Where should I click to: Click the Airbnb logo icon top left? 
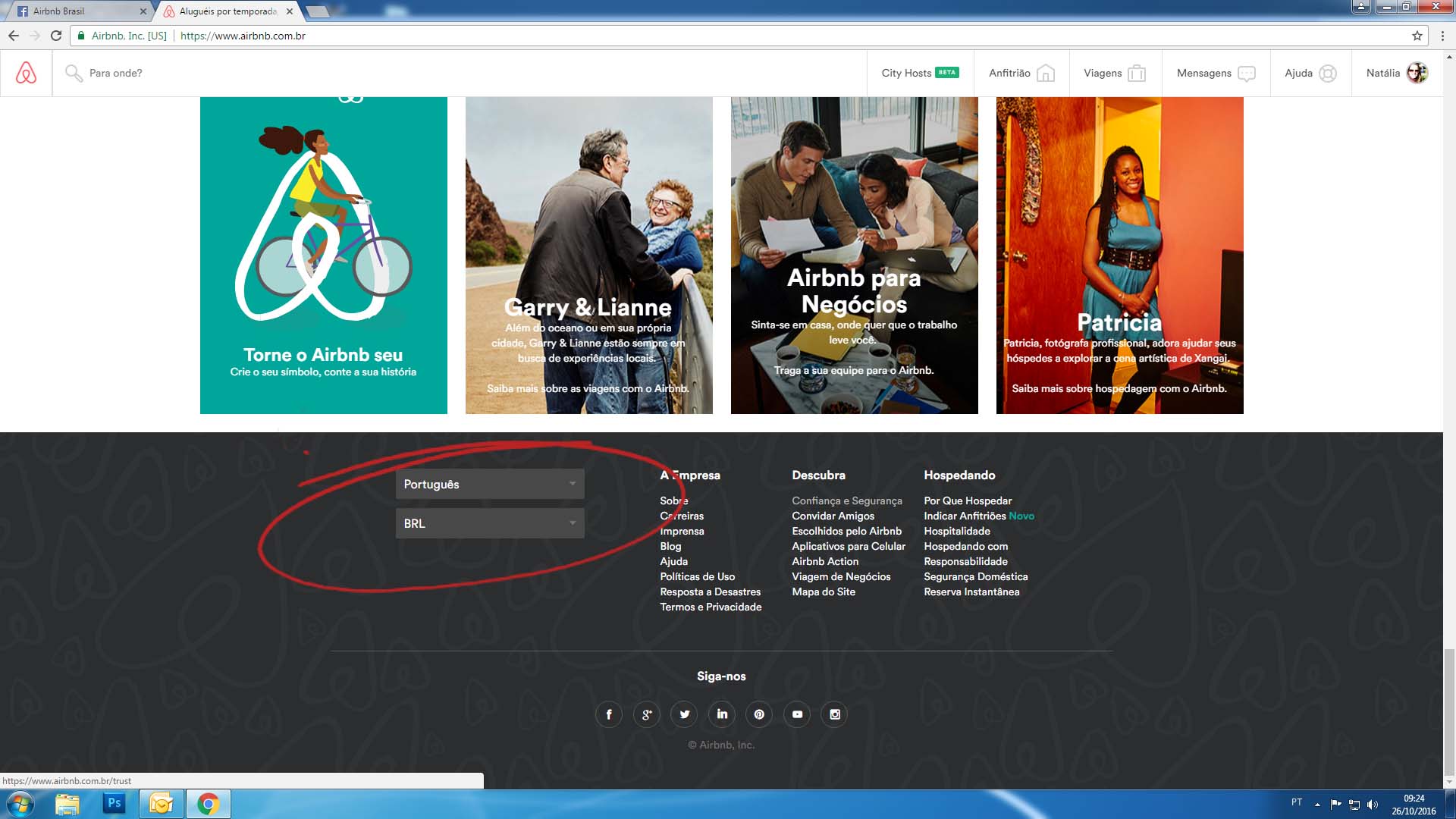(26, 72)
